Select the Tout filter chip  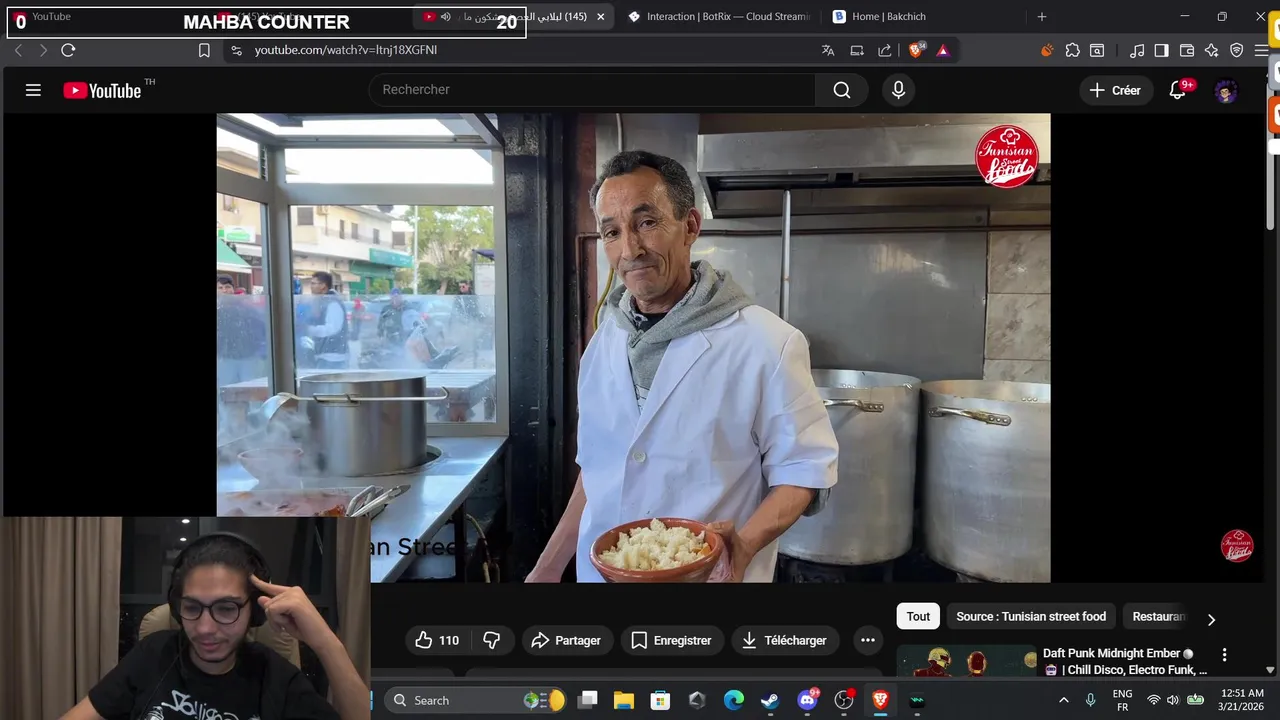tap(918, 617)
